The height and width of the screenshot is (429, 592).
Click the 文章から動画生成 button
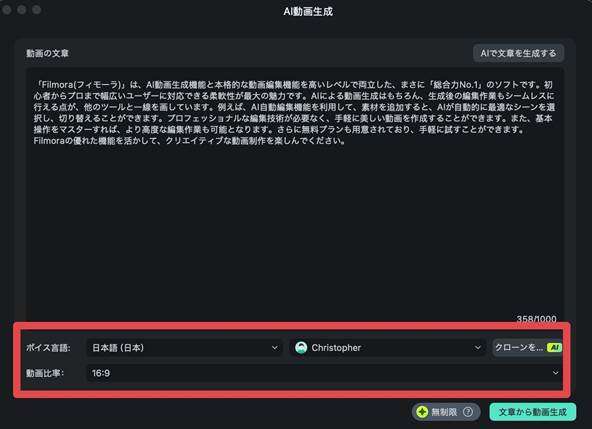tap(533, 412)
